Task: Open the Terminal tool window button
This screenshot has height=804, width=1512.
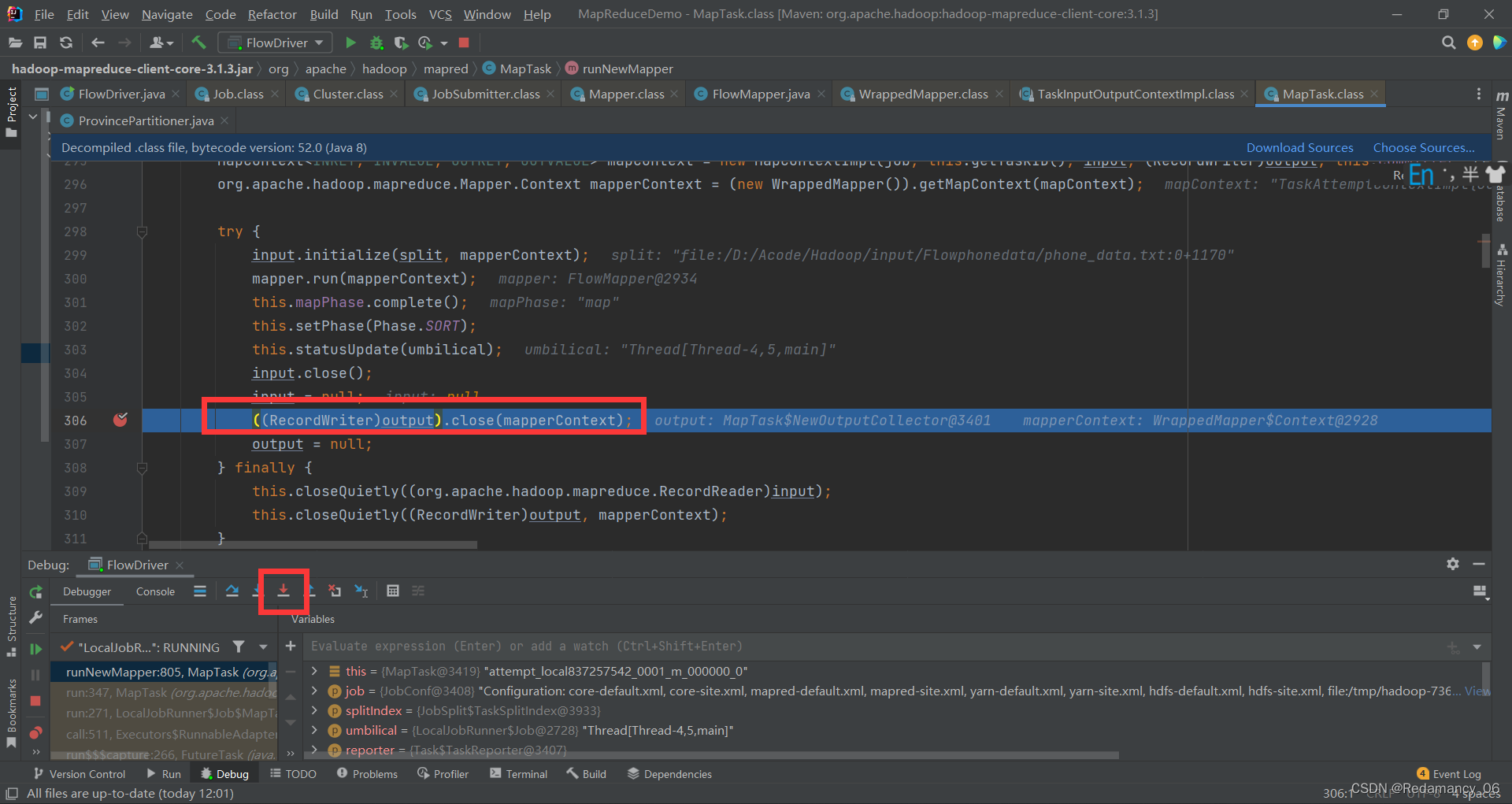Action: tap(518, 774)
